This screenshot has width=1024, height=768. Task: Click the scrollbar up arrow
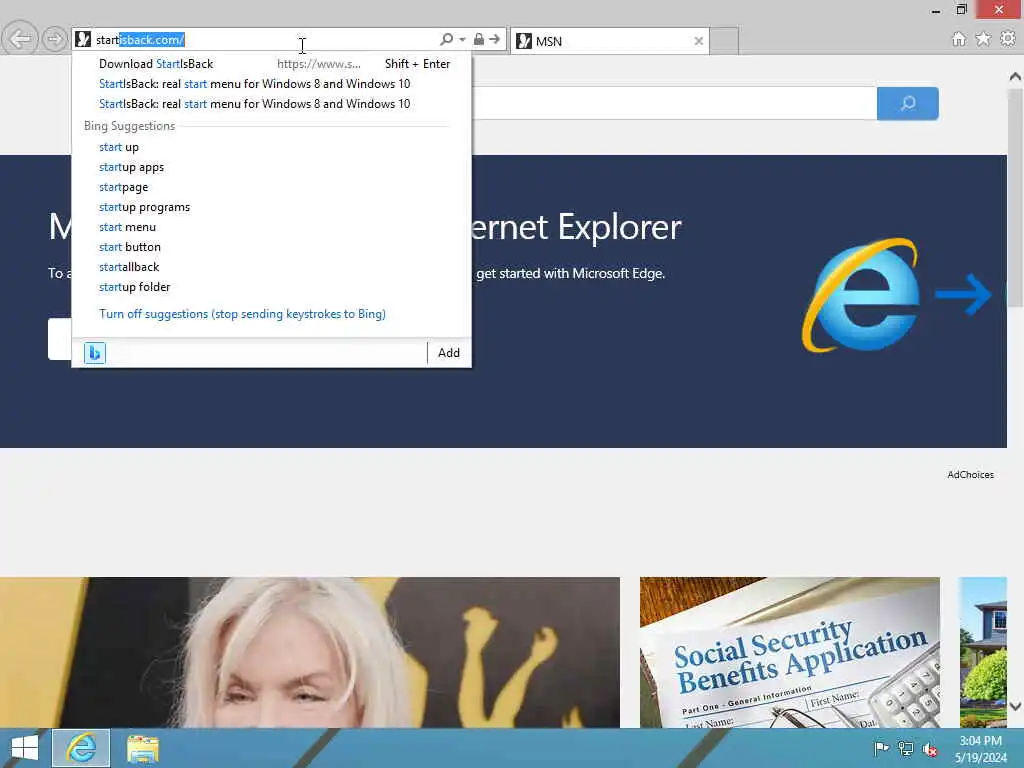[x=1015, y=76]
